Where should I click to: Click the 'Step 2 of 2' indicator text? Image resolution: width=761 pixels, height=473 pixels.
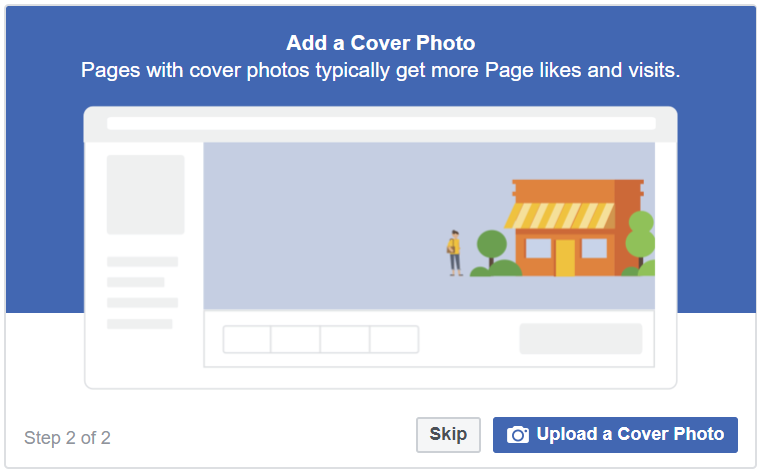[x=67, y=438]
